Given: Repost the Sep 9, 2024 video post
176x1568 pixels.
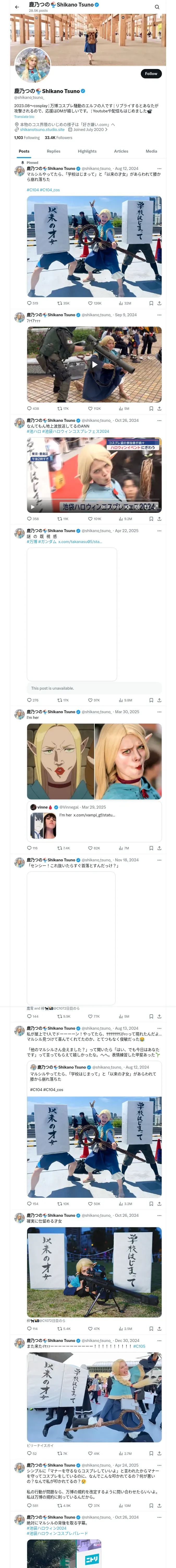Looking at the screenshot, I should point(59,408).
